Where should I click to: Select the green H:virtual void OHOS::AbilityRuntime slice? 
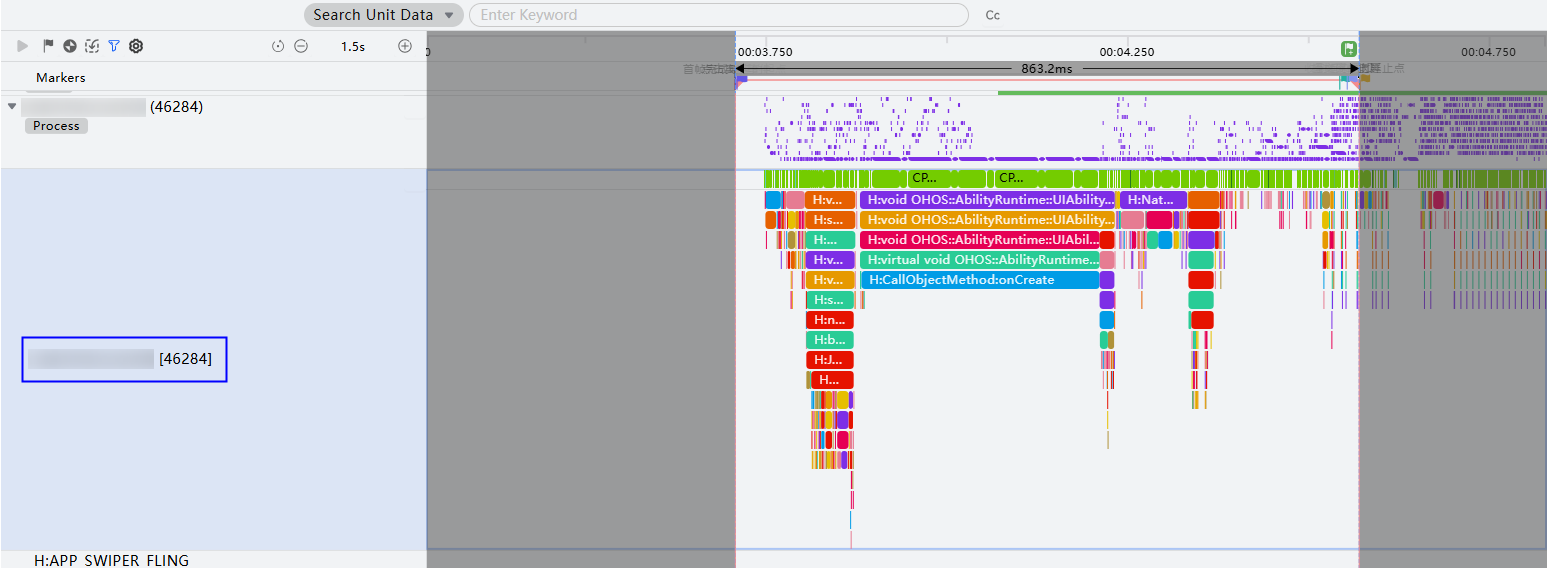pyautogui.click(x=980, y=260)
